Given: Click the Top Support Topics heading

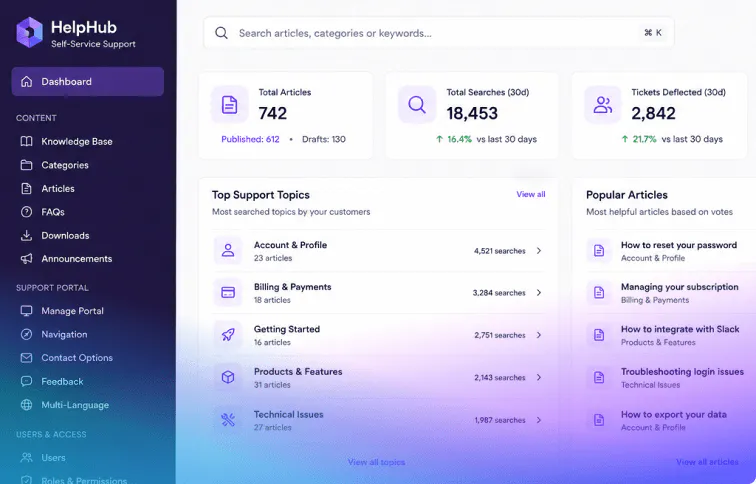Looking at the screenshot, I should [x=261, y=195].
